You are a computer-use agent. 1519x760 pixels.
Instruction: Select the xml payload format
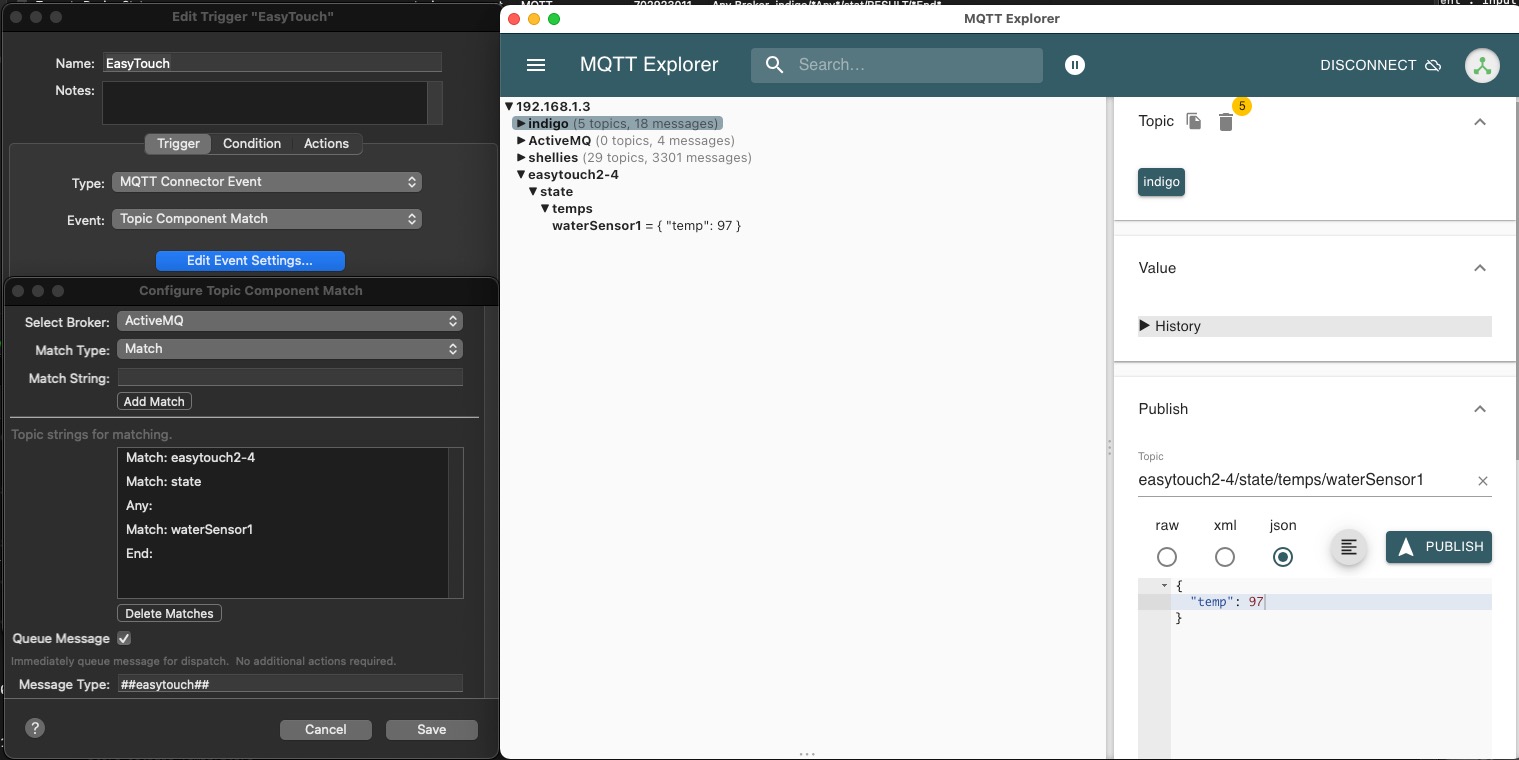point(1225,557)
